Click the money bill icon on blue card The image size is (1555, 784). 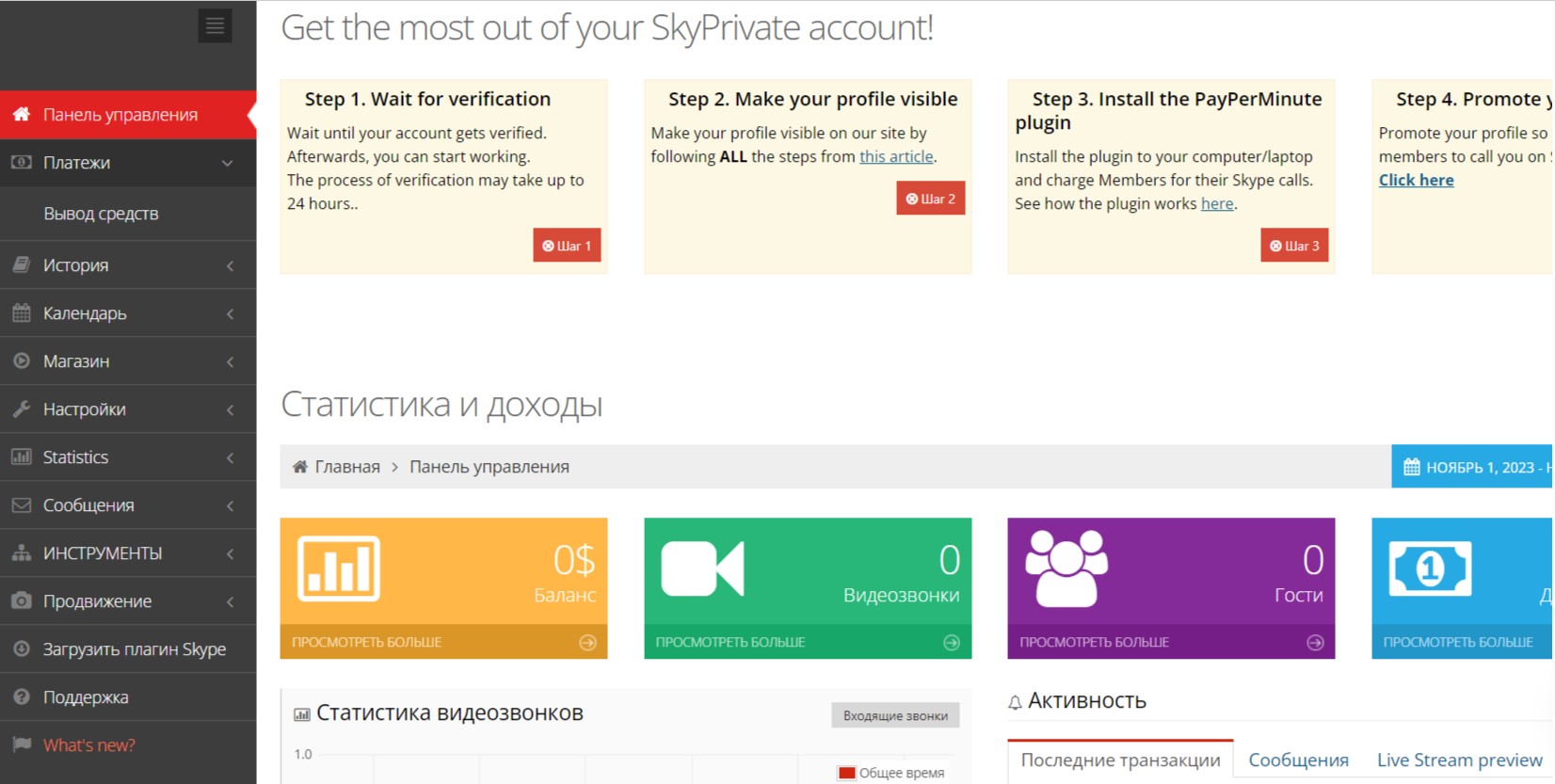1430,568
